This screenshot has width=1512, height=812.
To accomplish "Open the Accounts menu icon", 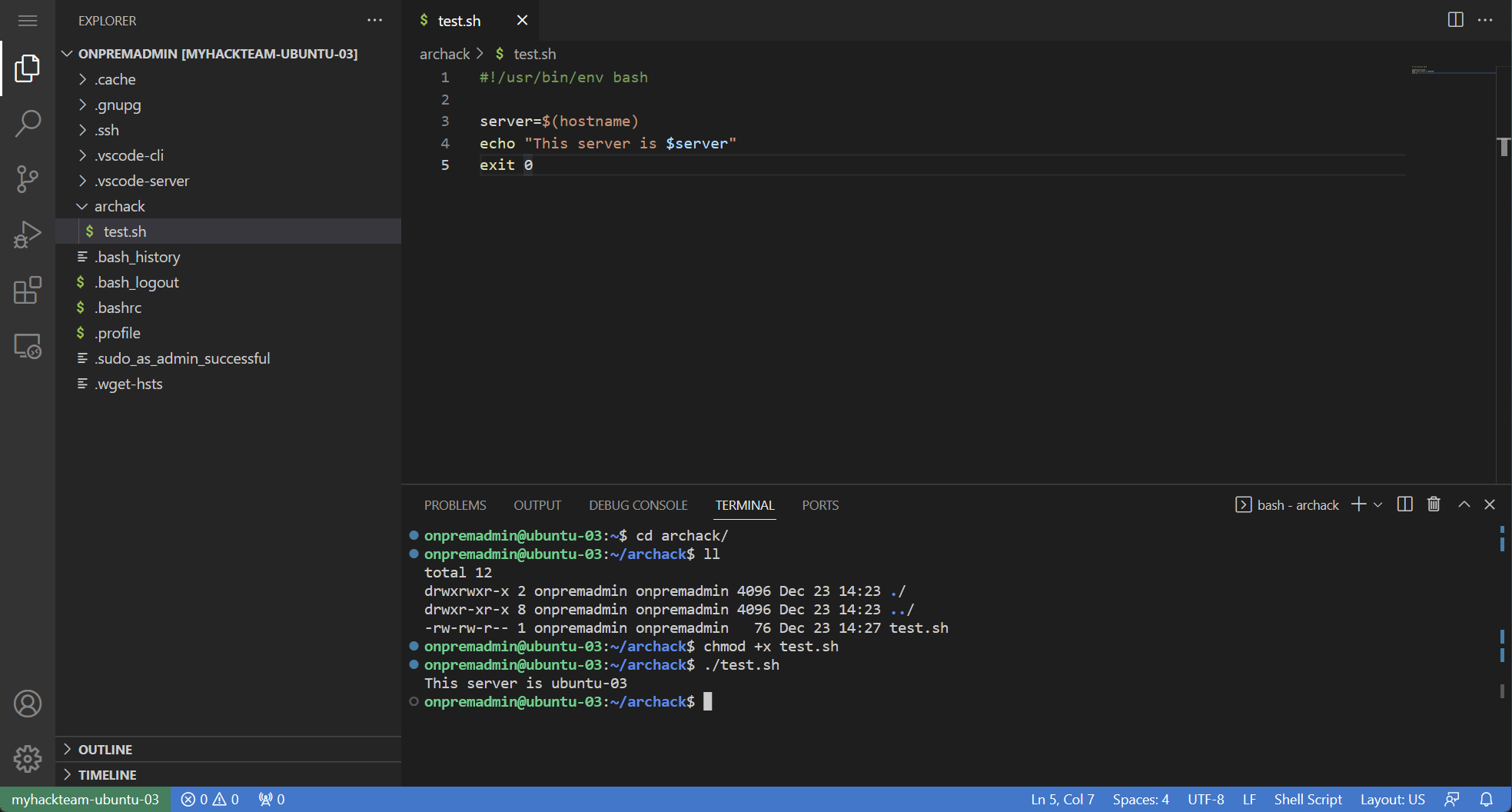I will click(28, 704).
